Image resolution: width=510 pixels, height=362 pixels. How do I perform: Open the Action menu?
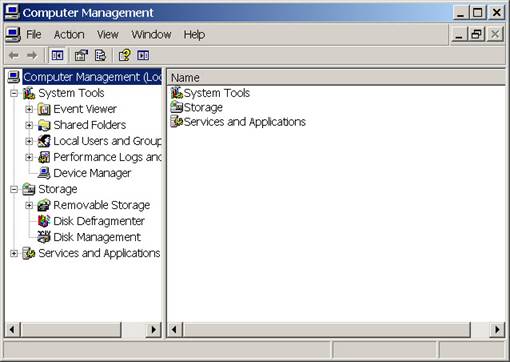click(x=69, y=35)
